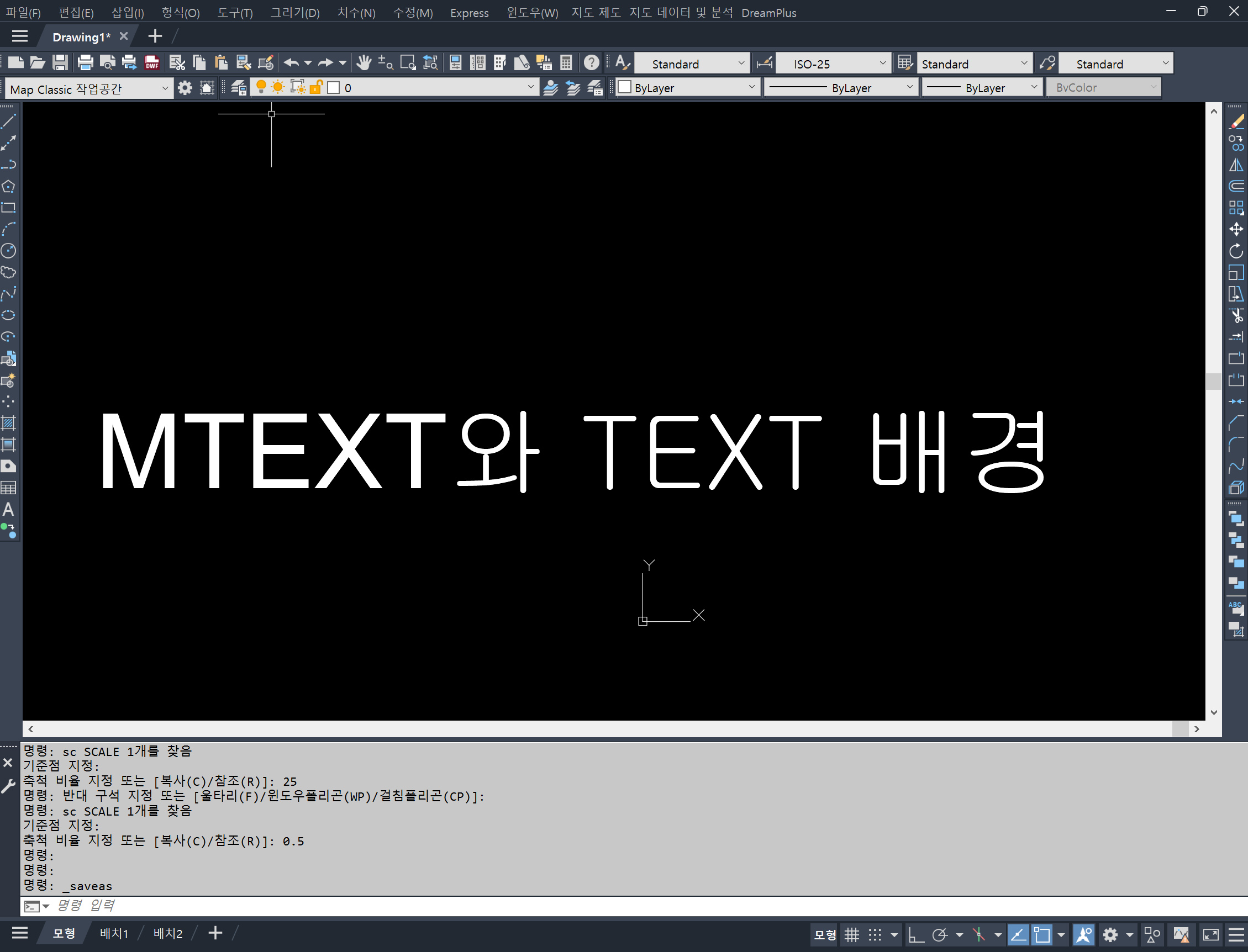
Task: Click the Save diskette icon
Action: tap(60, 63)
